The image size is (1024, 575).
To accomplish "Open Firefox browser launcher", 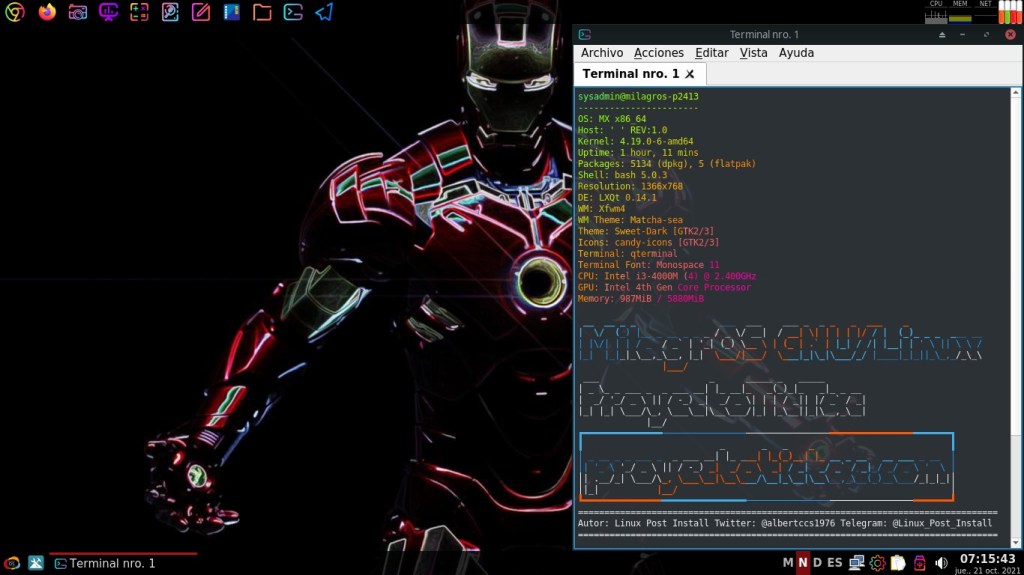I will (47, 13).
